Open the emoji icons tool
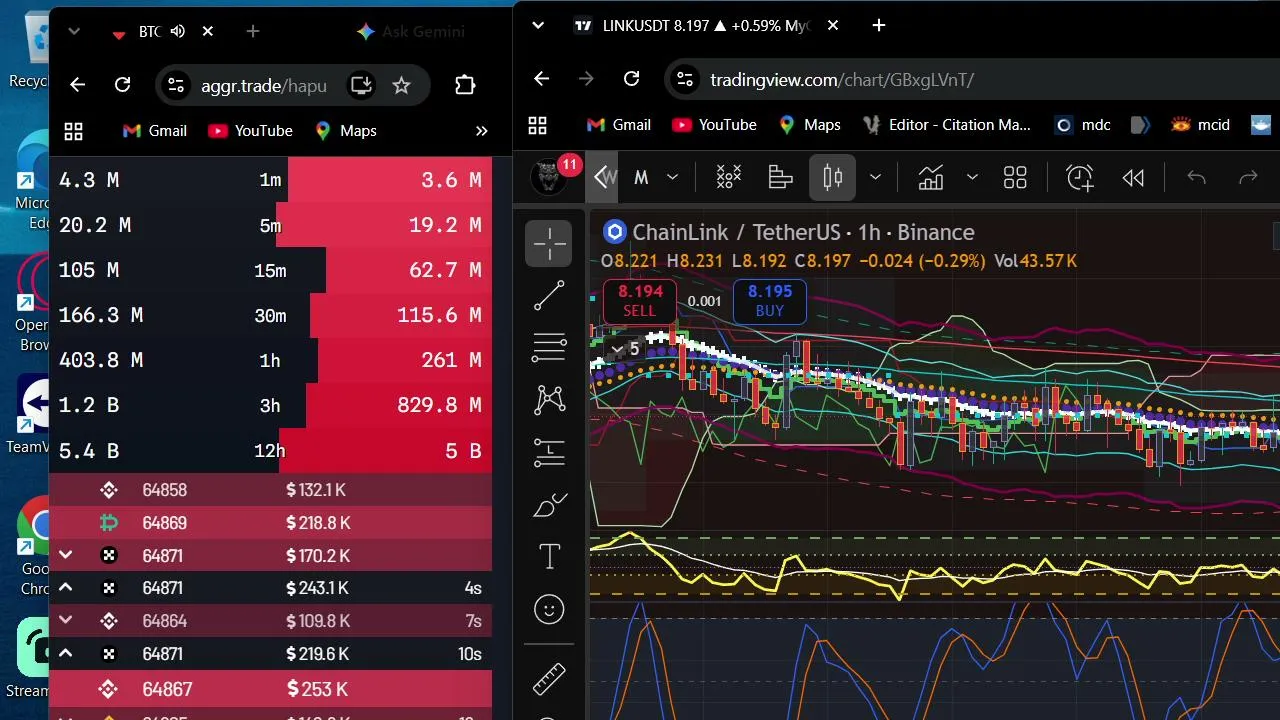This screenshot has width=1280, height=720. (x=549, y=609)
